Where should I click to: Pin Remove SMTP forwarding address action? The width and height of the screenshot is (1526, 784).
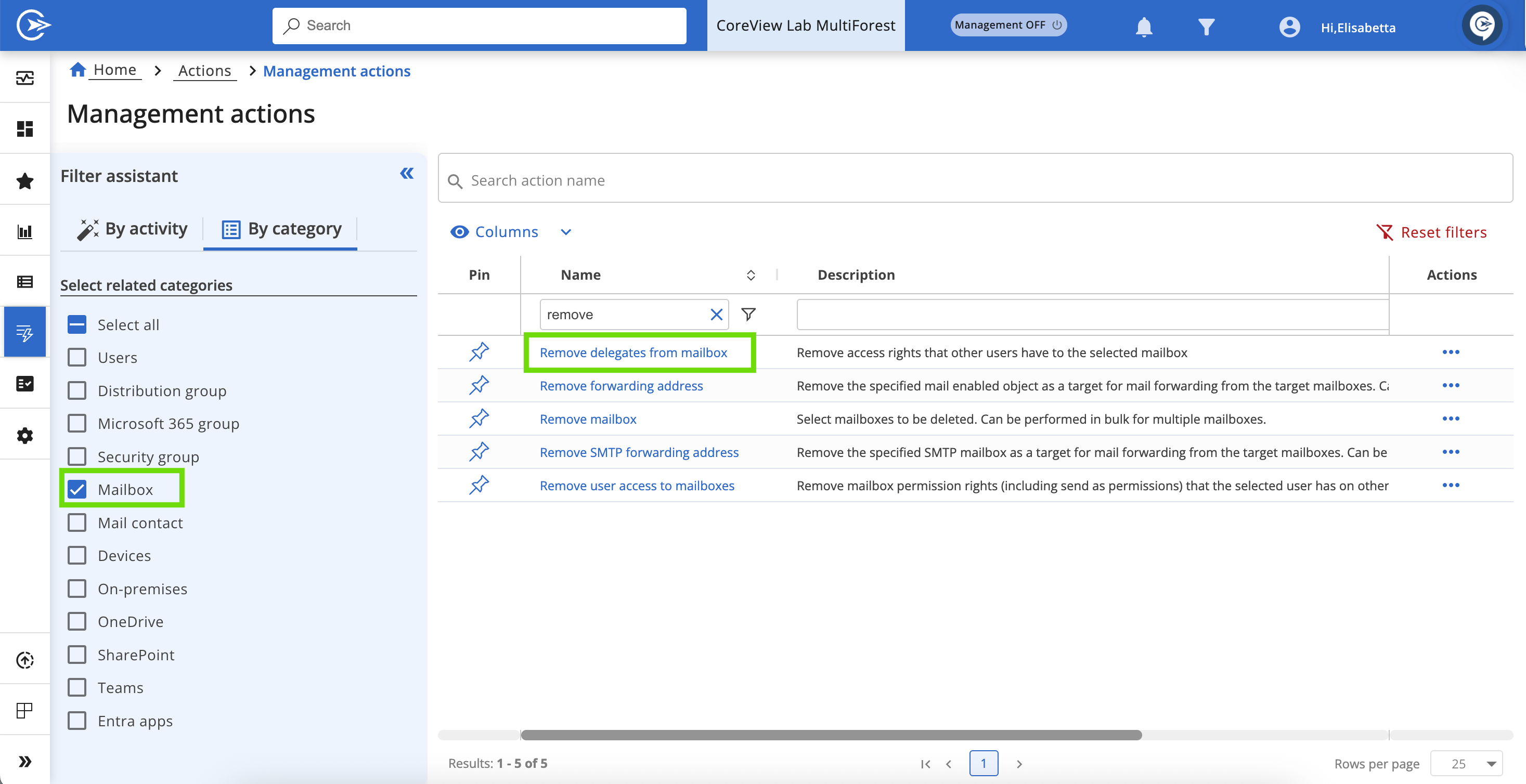coord(479,452)
